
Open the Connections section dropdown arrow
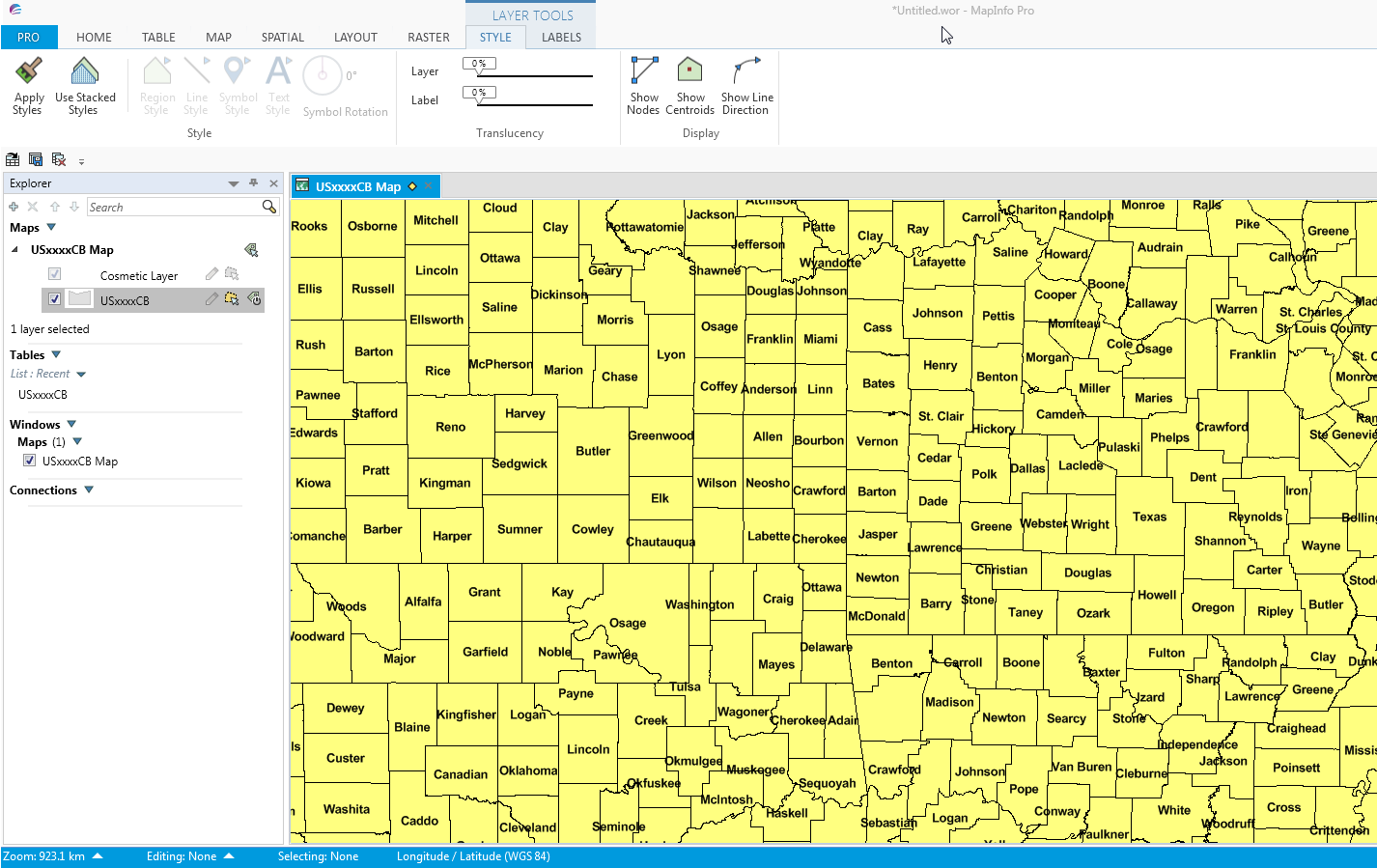89,490
